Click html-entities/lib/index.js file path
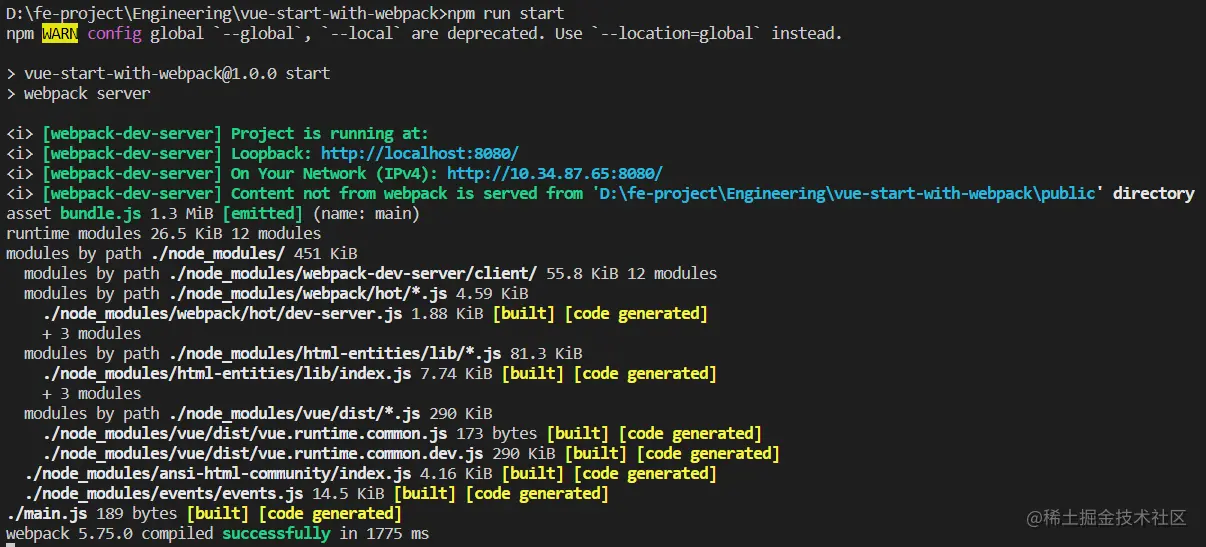Viewport: 1206px width, 547px height. point(227,373)
